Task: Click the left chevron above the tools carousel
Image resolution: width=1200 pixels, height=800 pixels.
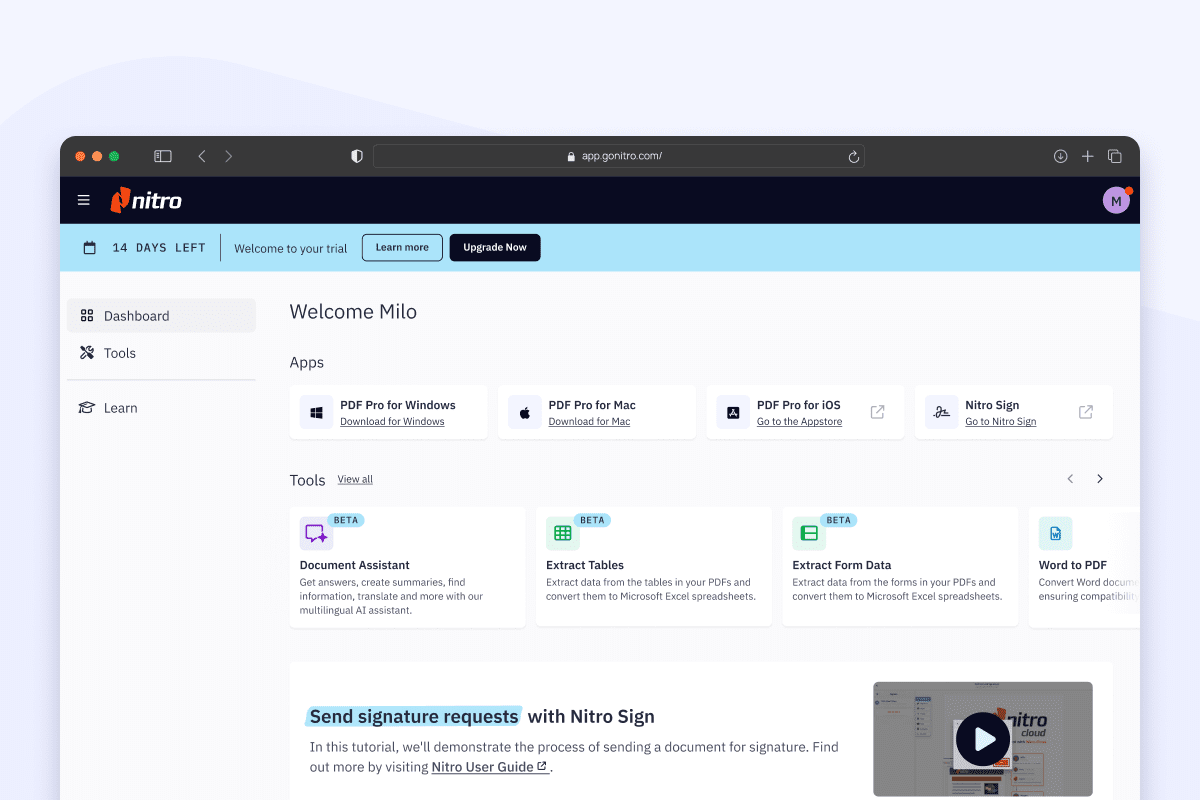Action: tap(1070, 479)
